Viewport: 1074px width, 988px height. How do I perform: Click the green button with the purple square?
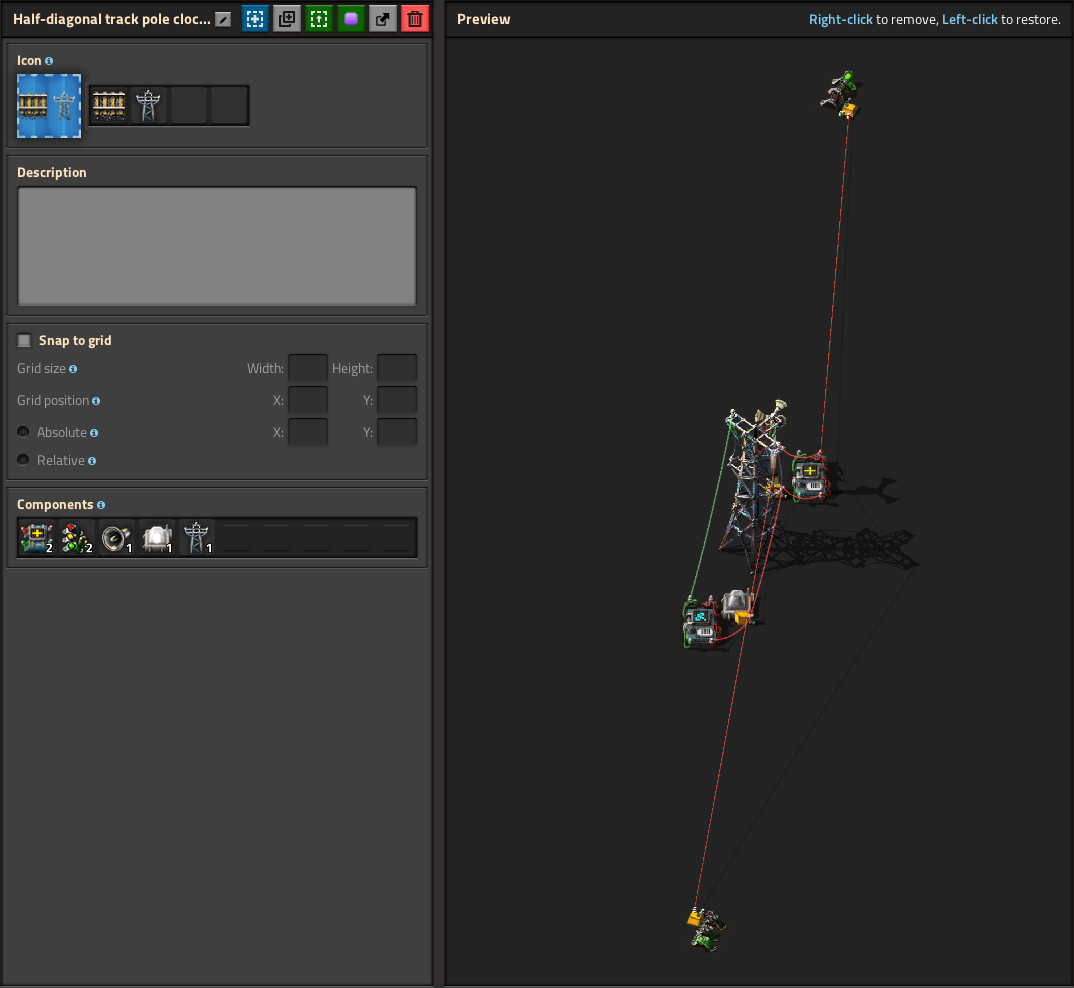(x=351, y=19)
